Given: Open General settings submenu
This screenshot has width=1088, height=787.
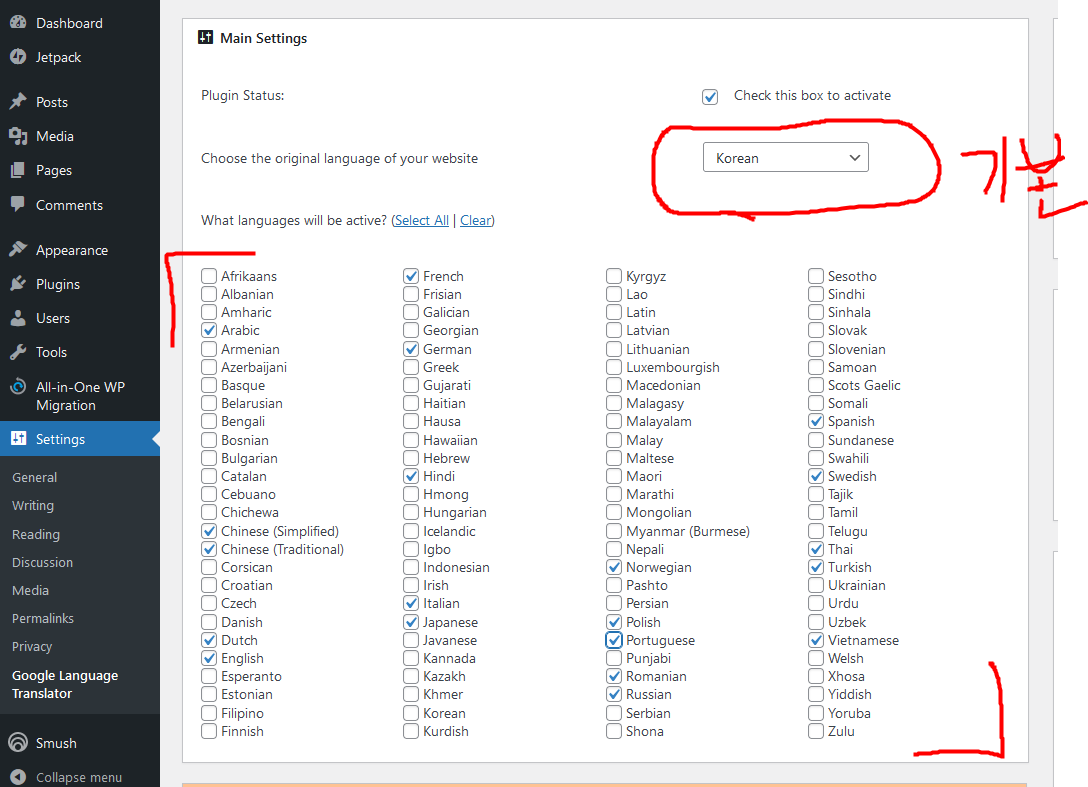Looking at the screenshot, I should click(x=35, y=477).
